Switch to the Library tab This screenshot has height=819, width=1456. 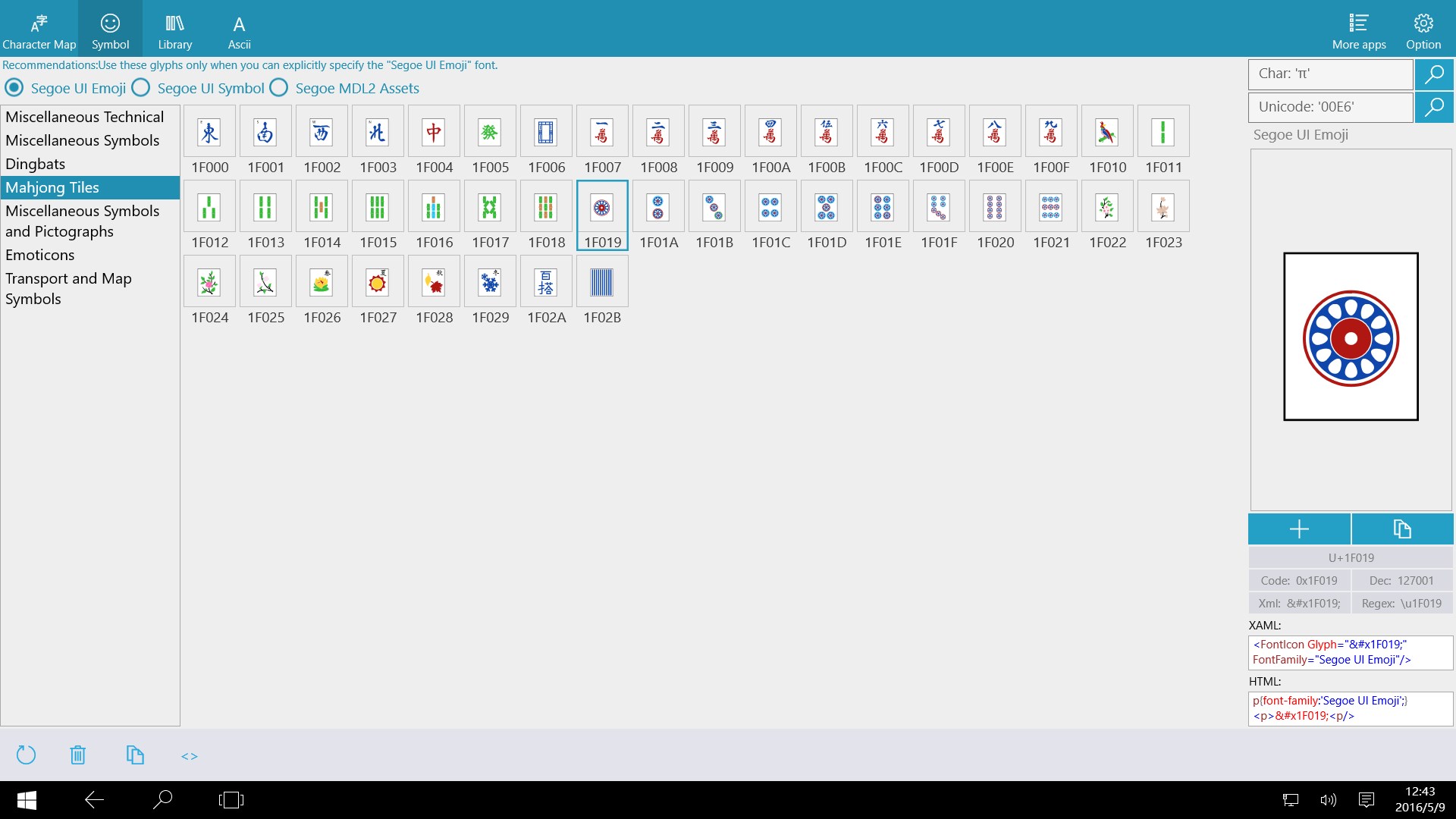[x=175, y=30]
